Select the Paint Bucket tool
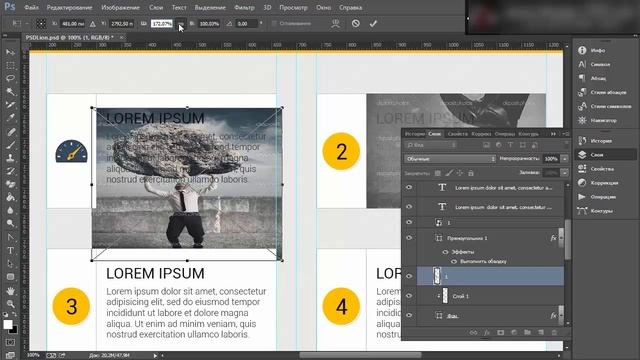 [11, 197]
